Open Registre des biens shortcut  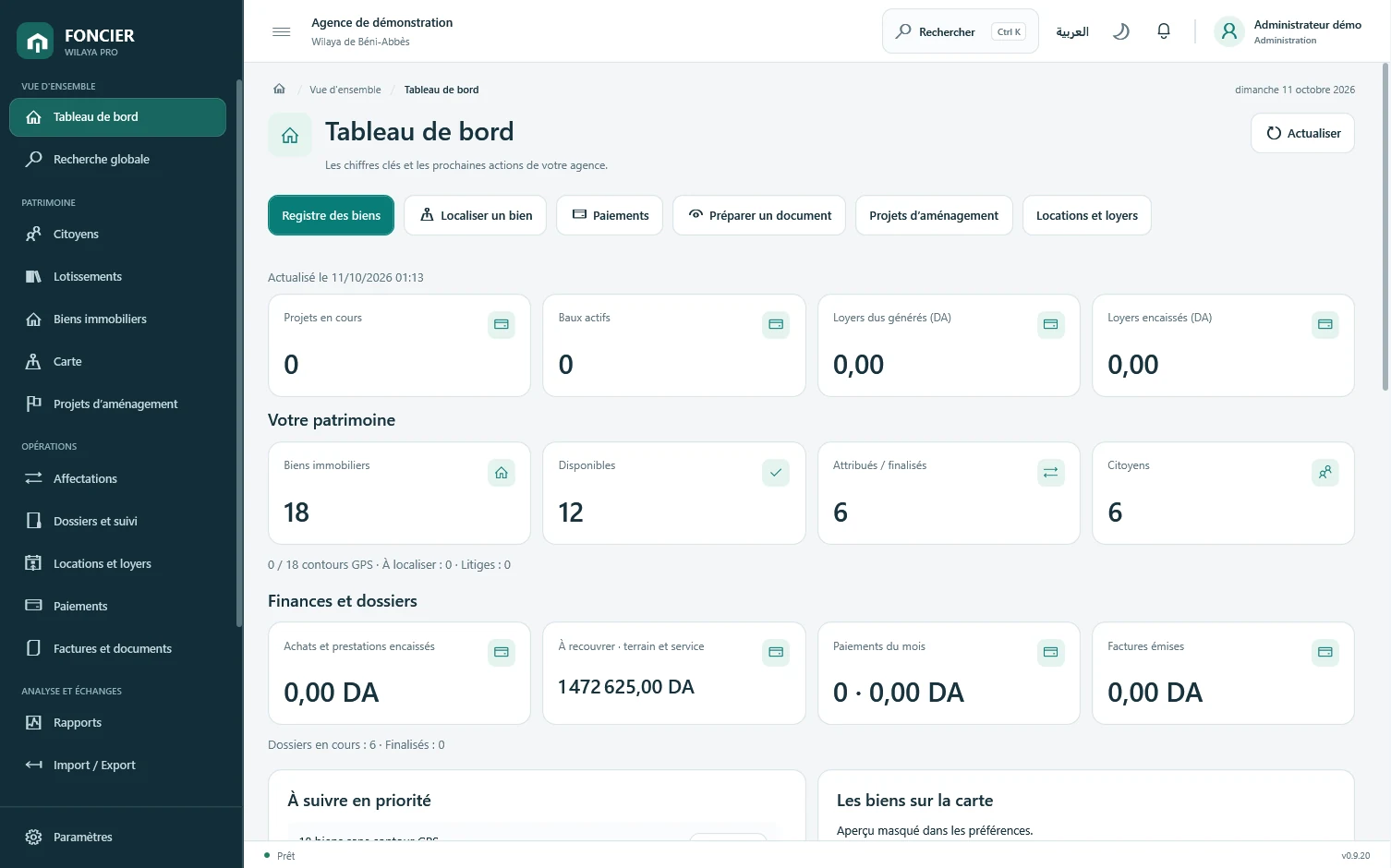coord(331,215)
